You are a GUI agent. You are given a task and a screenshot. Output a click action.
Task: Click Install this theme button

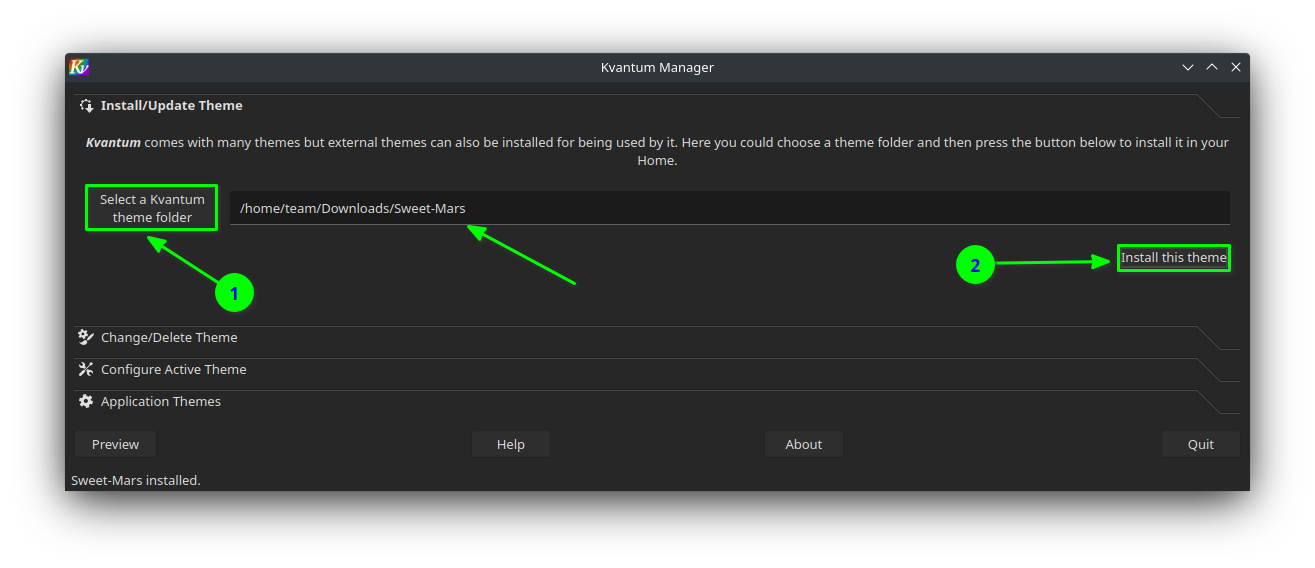click(x=1173, y=258)
